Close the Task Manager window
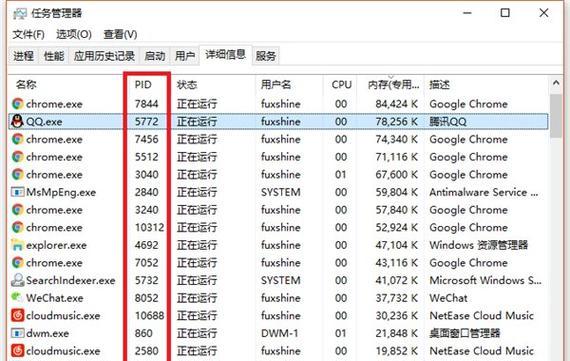This screenshot has height=361, width=570. (x=544, y=13)
